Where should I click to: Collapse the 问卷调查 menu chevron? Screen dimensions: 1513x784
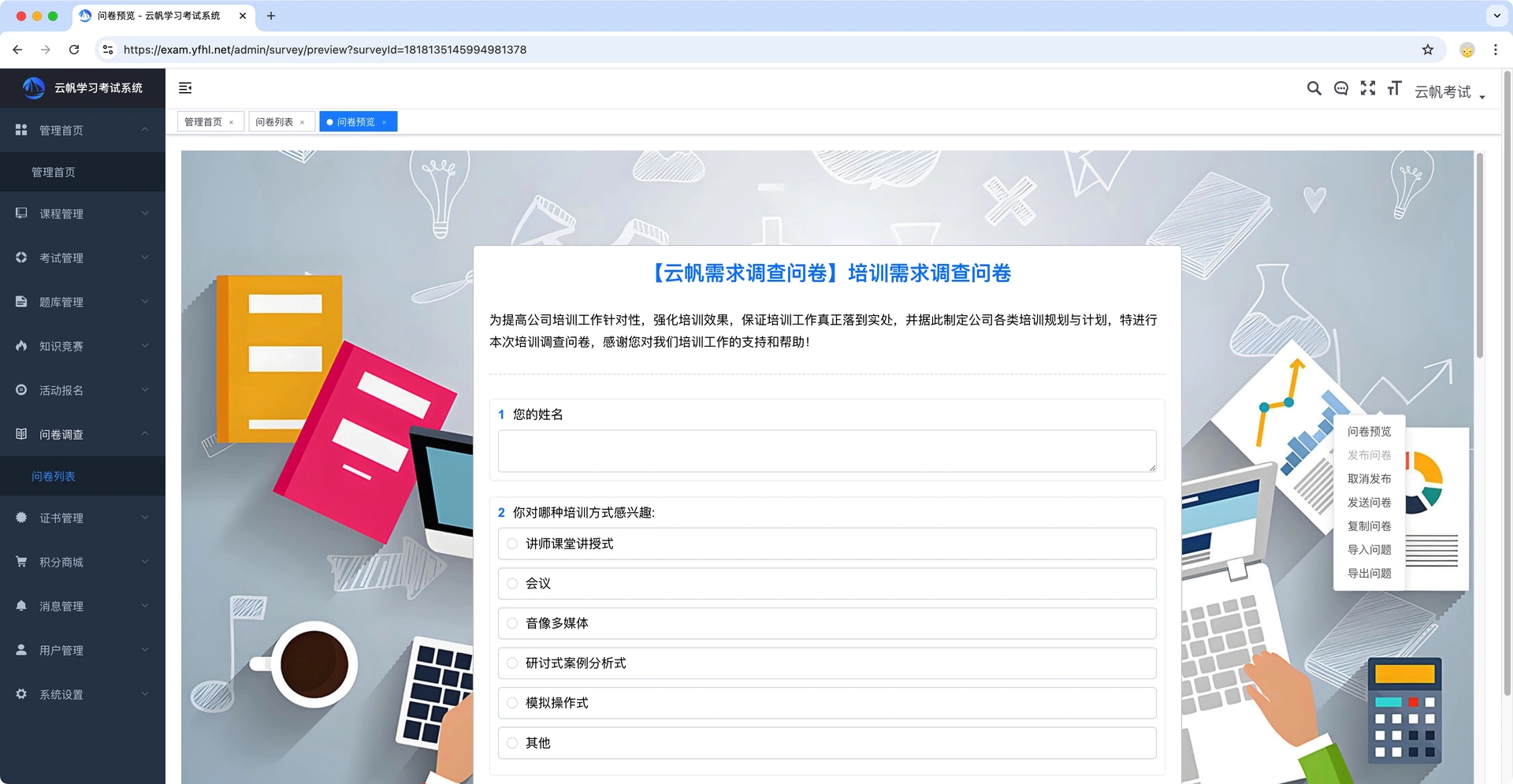point(145,433)
